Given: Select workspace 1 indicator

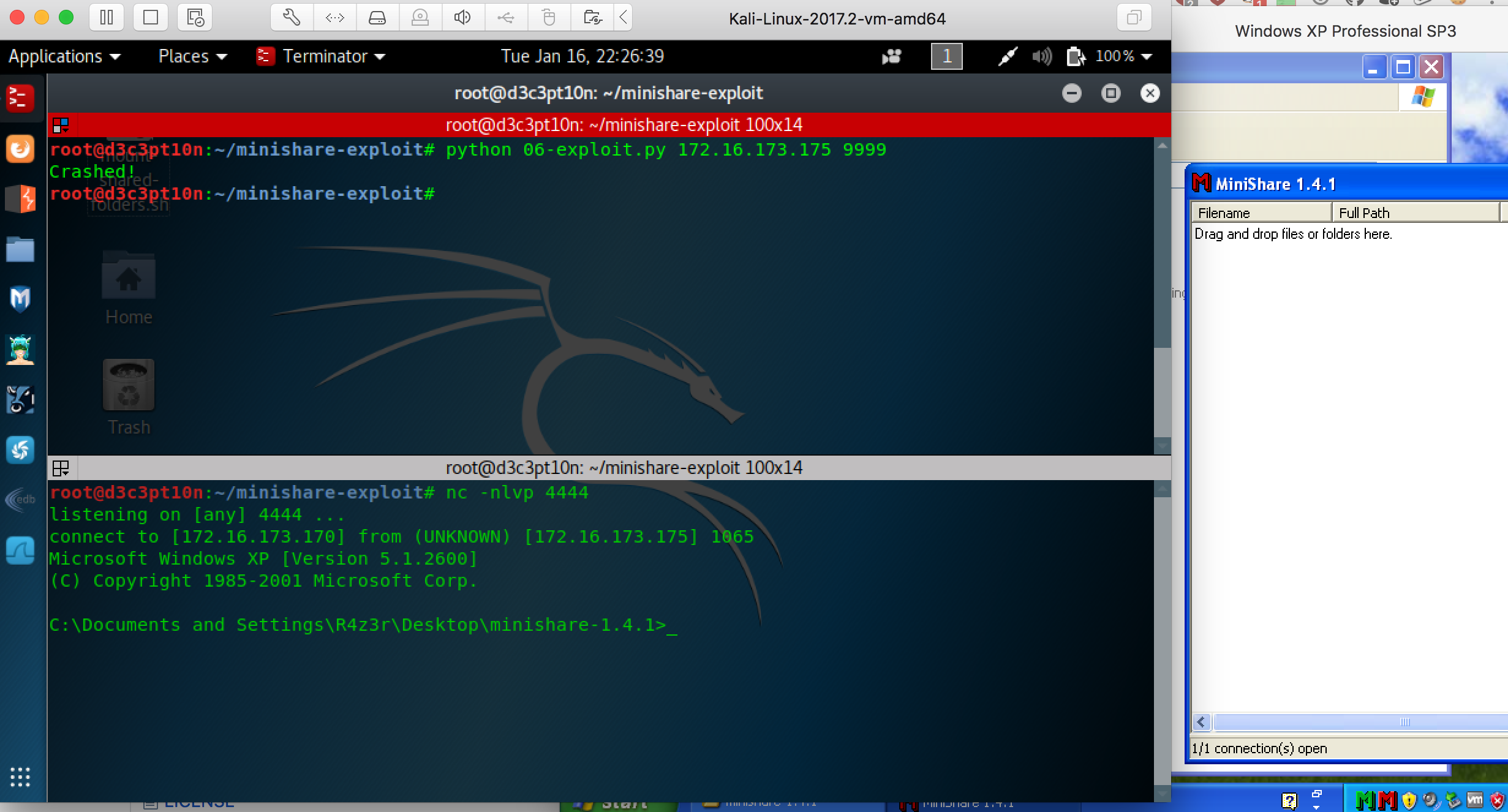Looking at the screenshot, I should pyautogui.click(x=946, y=56).
